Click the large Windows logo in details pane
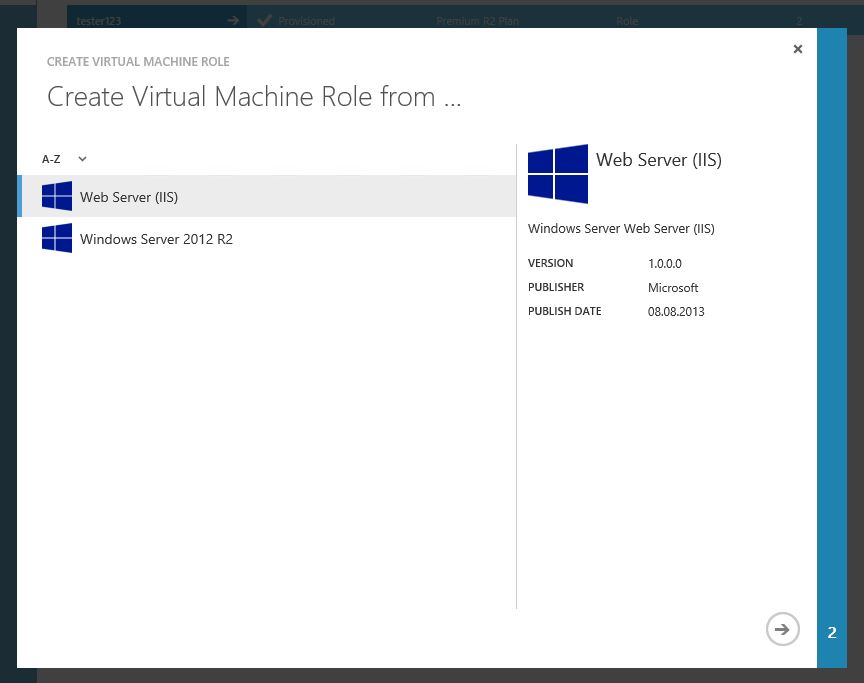The image size is (864, 683). click(557, 172)
